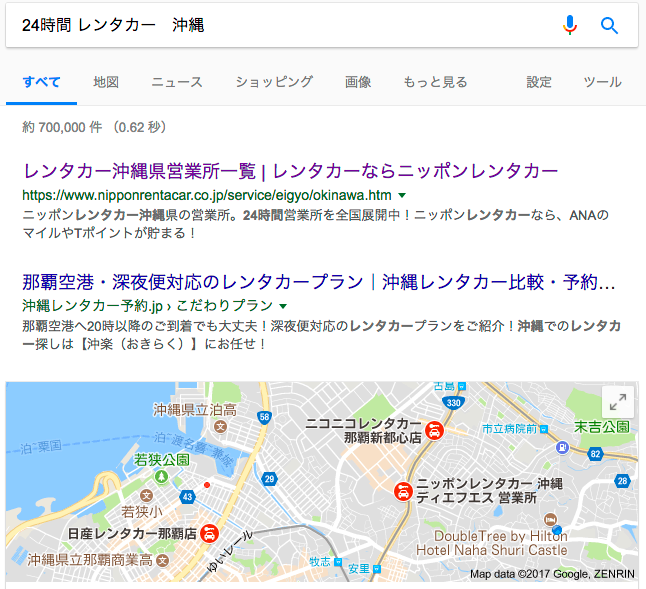Viewport: 646px width, 589px height.
Task: Click the 沖縄県立泊高 school icon
Action: pyautogui.click(x=220, y=426)
